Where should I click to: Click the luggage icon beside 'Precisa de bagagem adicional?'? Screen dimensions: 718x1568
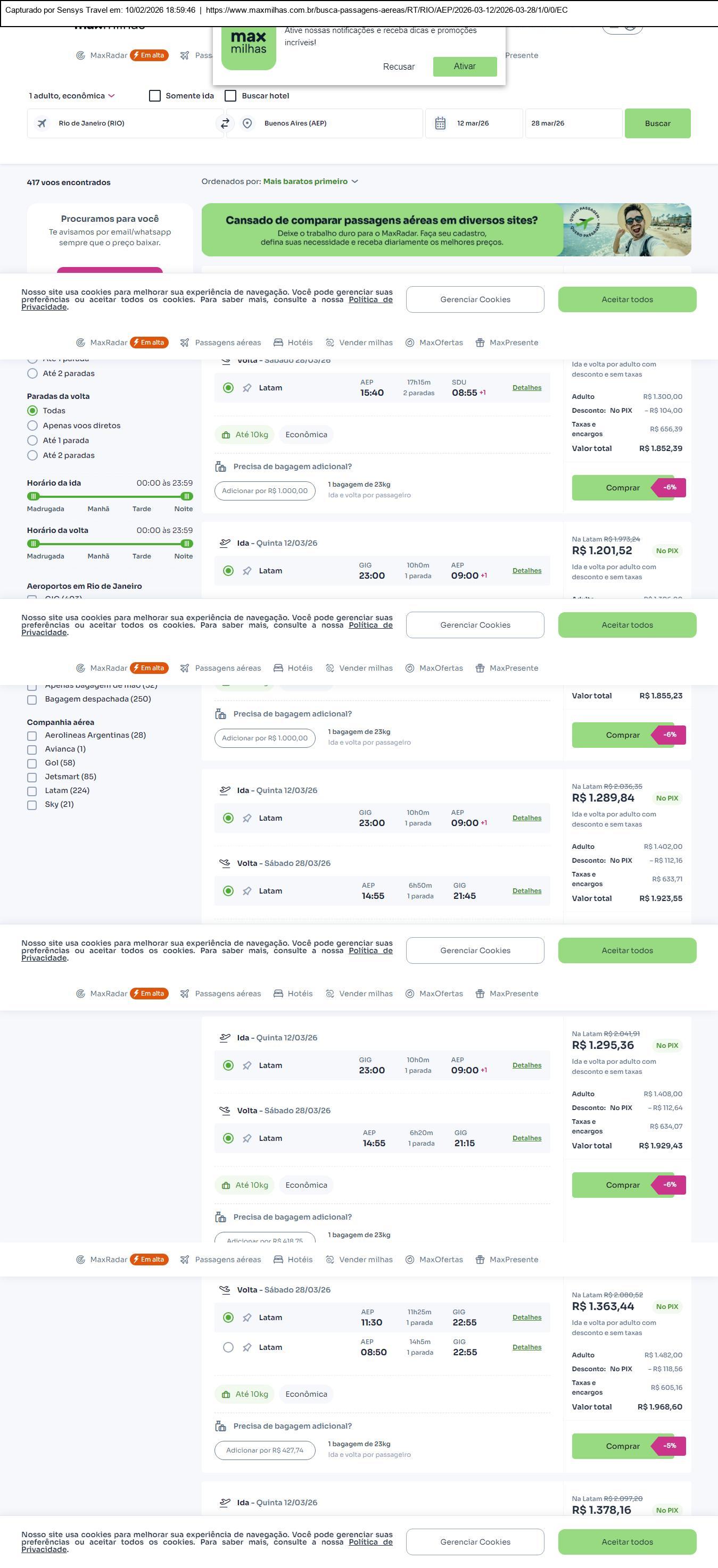click(220, 467)
